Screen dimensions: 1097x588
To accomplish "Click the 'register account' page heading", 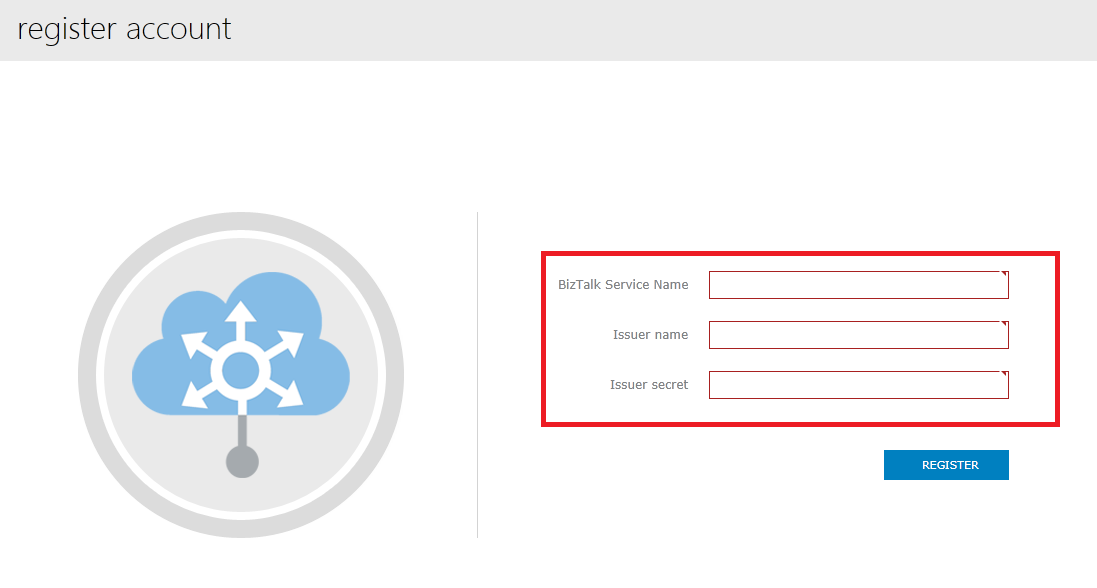I will pos(125,29).
